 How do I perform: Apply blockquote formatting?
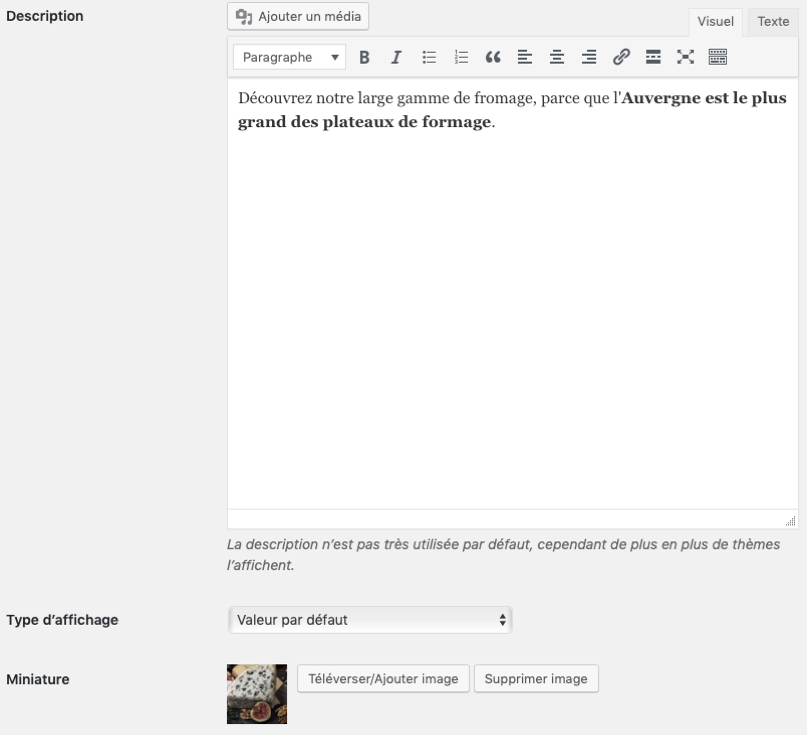coord(492,58)
